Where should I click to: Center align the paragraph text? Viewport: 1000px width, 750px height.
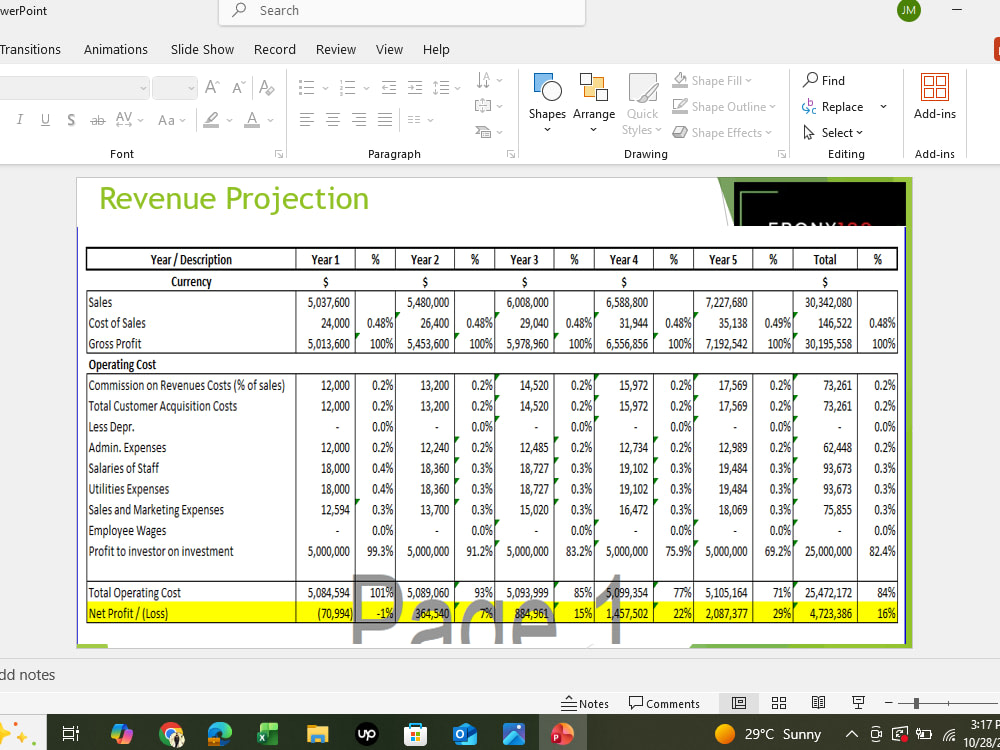[333, 119]
